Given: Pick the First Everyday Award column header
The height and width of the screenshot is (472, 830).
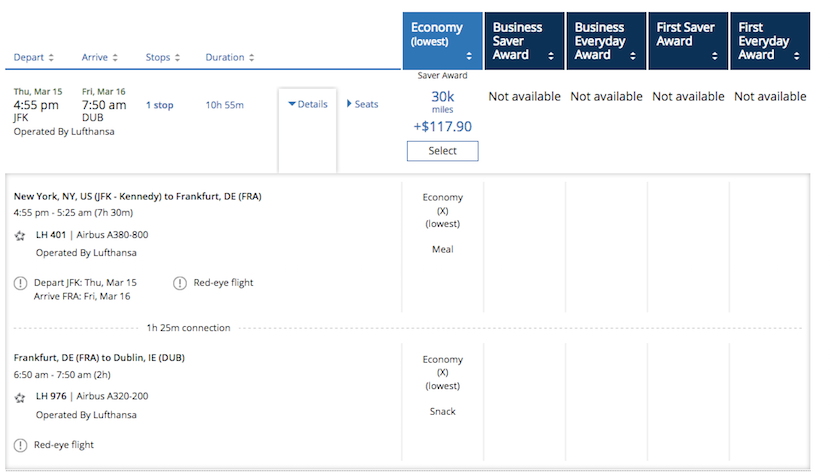Looking at the screenshot, I should pos(770,41).
